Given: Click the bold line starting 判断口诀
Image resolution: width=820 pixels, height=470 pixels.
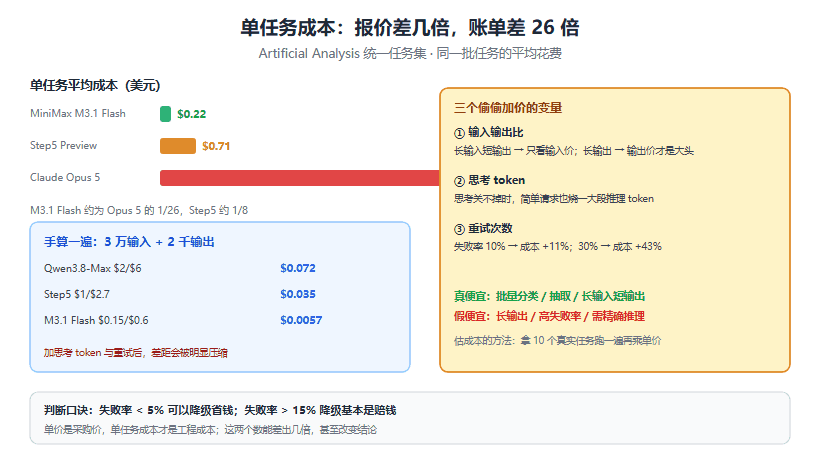Looking at the screenshot, I should tap(220, 410).
